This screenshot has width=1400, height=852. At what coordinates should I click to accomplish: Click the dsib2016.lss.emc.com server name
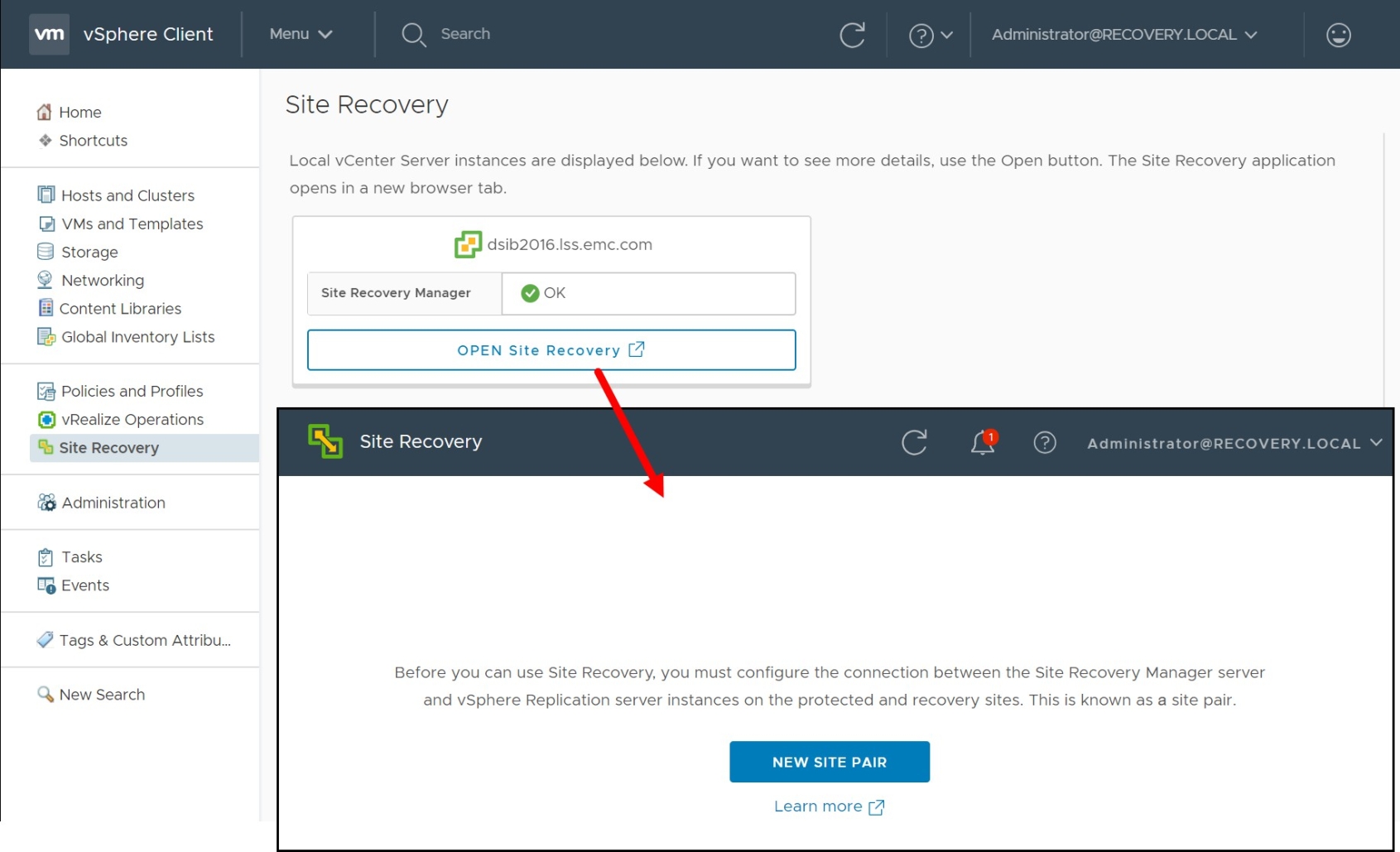[x=570, y=244]
